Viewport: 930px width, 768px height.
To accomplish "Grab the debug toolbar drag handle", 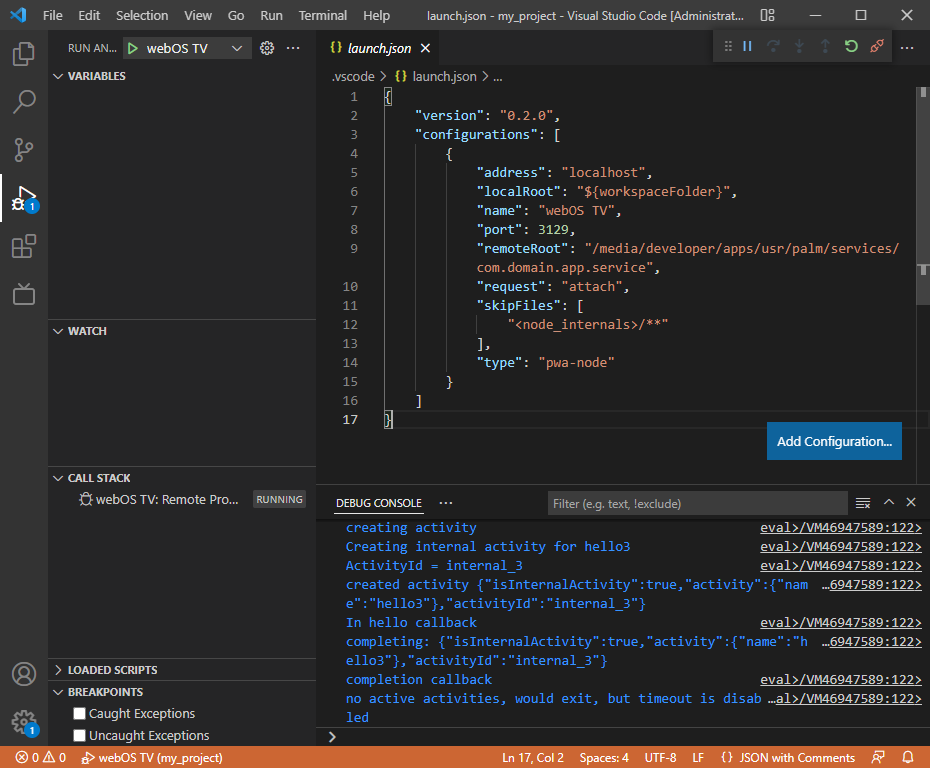I will 728,46.
